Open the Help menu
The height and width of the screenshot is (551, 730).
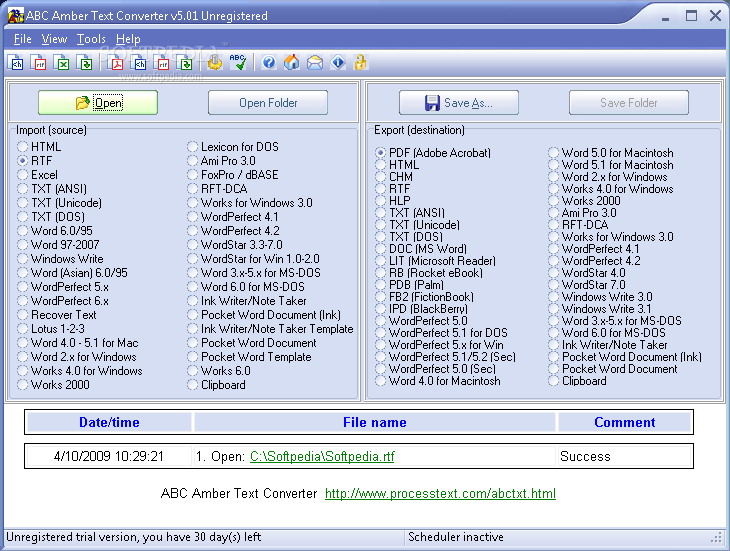[128, 39]
